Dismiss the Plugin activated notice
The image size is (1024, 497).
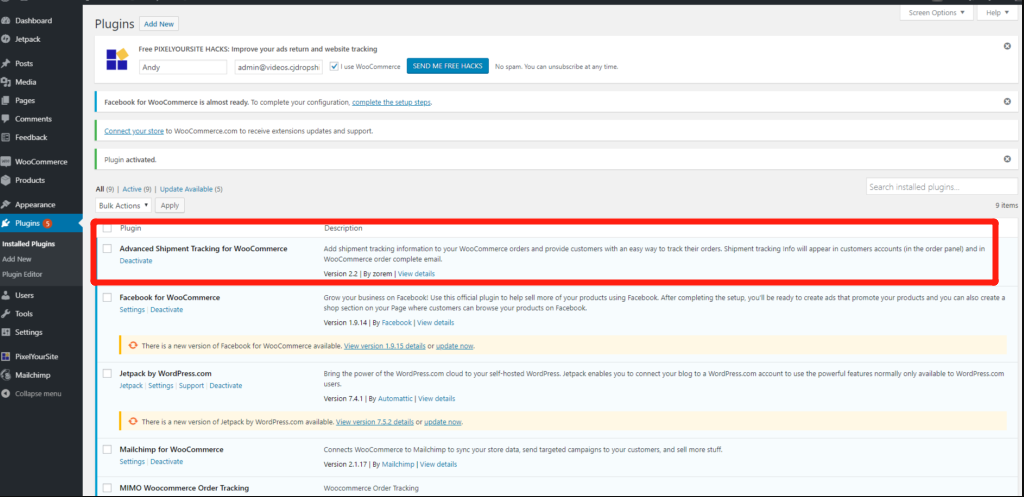click(1007, 159)
